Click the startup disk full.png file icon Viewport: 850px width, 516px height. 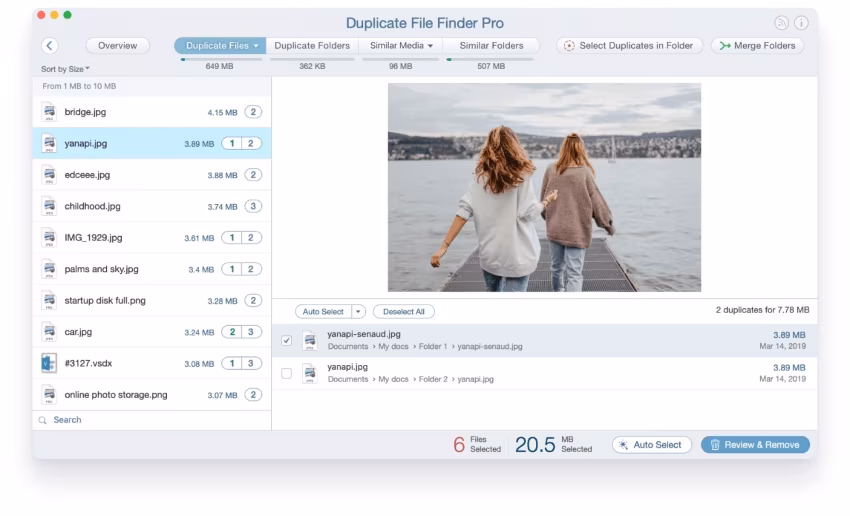[x=49, y=301]
